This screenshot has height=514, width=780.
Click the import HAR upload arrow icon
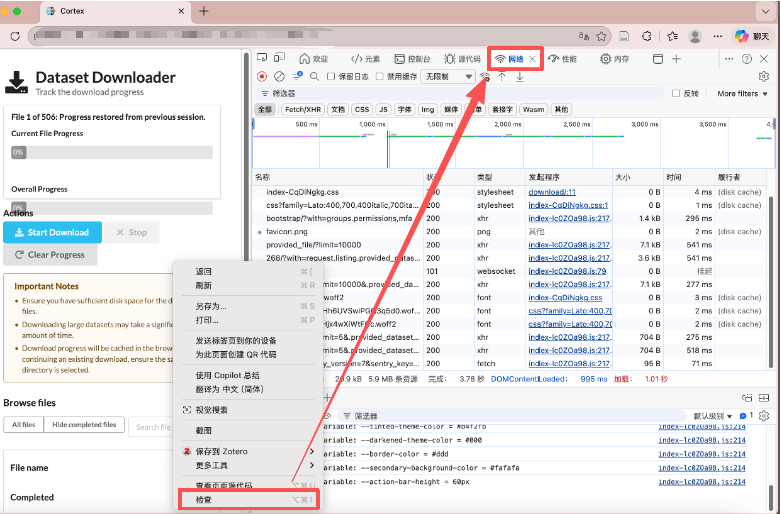pyautogui.click(x=502, y=76)
